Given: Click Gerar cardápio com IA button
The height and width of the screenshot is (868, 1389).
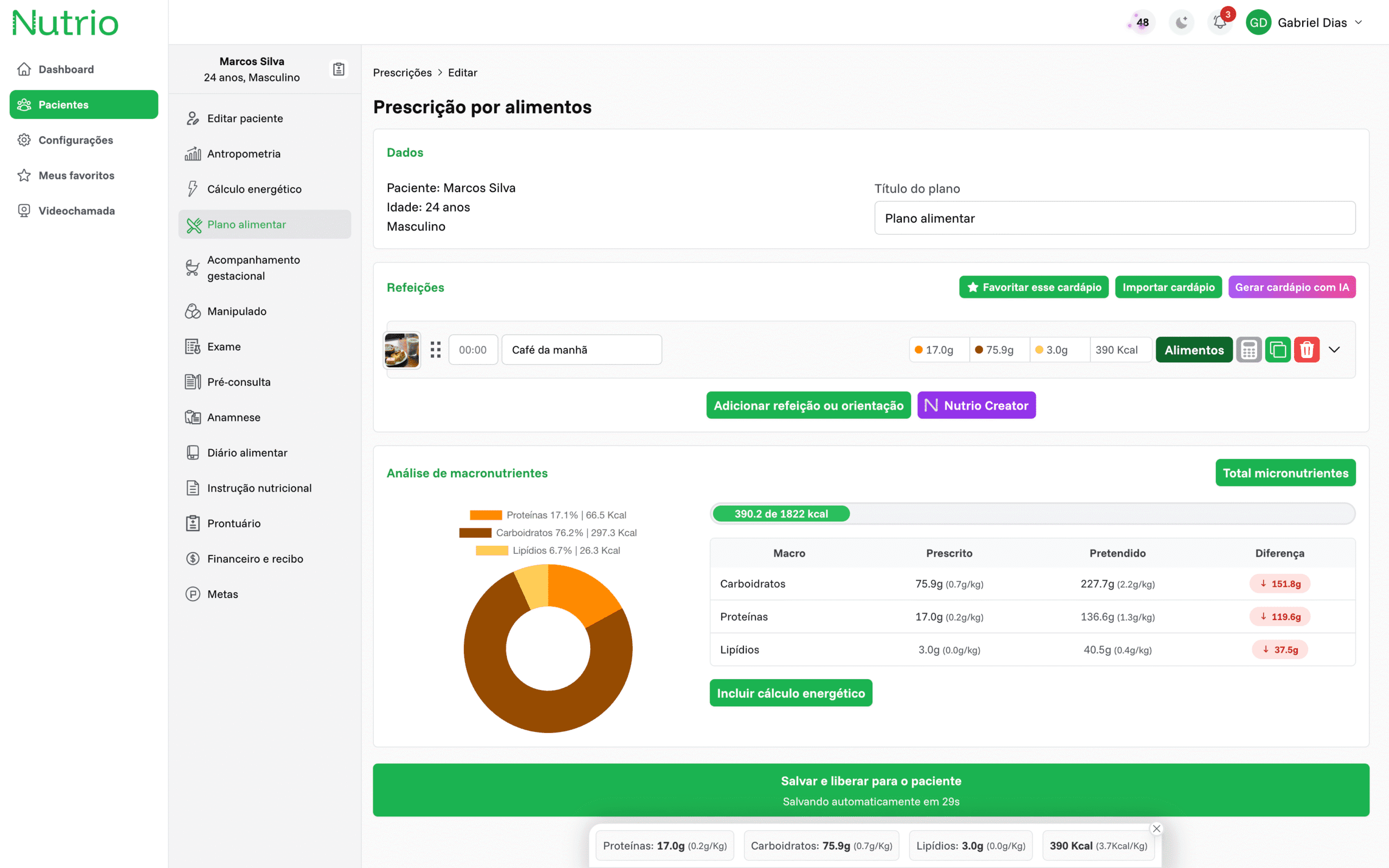Looking at the screenshot, I should coord(1291,287).
